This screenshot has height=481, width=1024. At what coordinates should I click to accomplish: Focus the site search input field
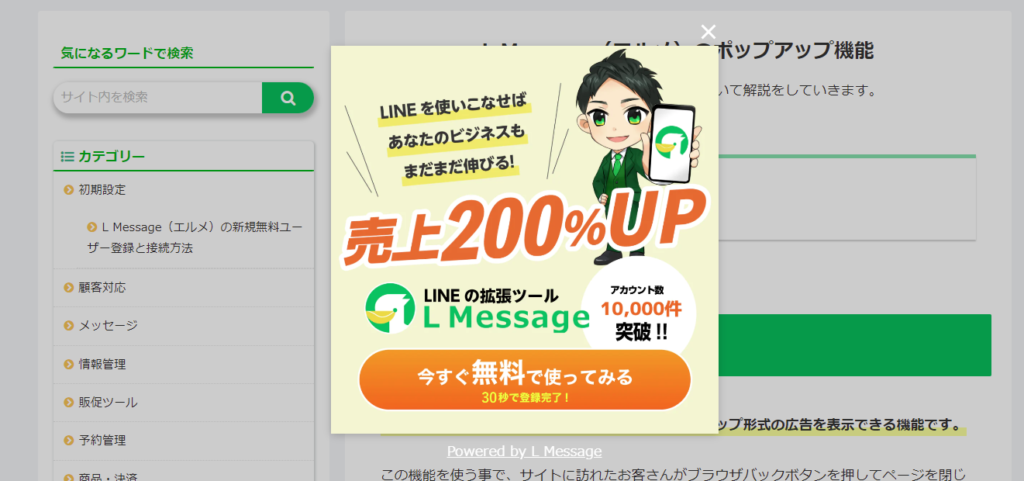157,98
